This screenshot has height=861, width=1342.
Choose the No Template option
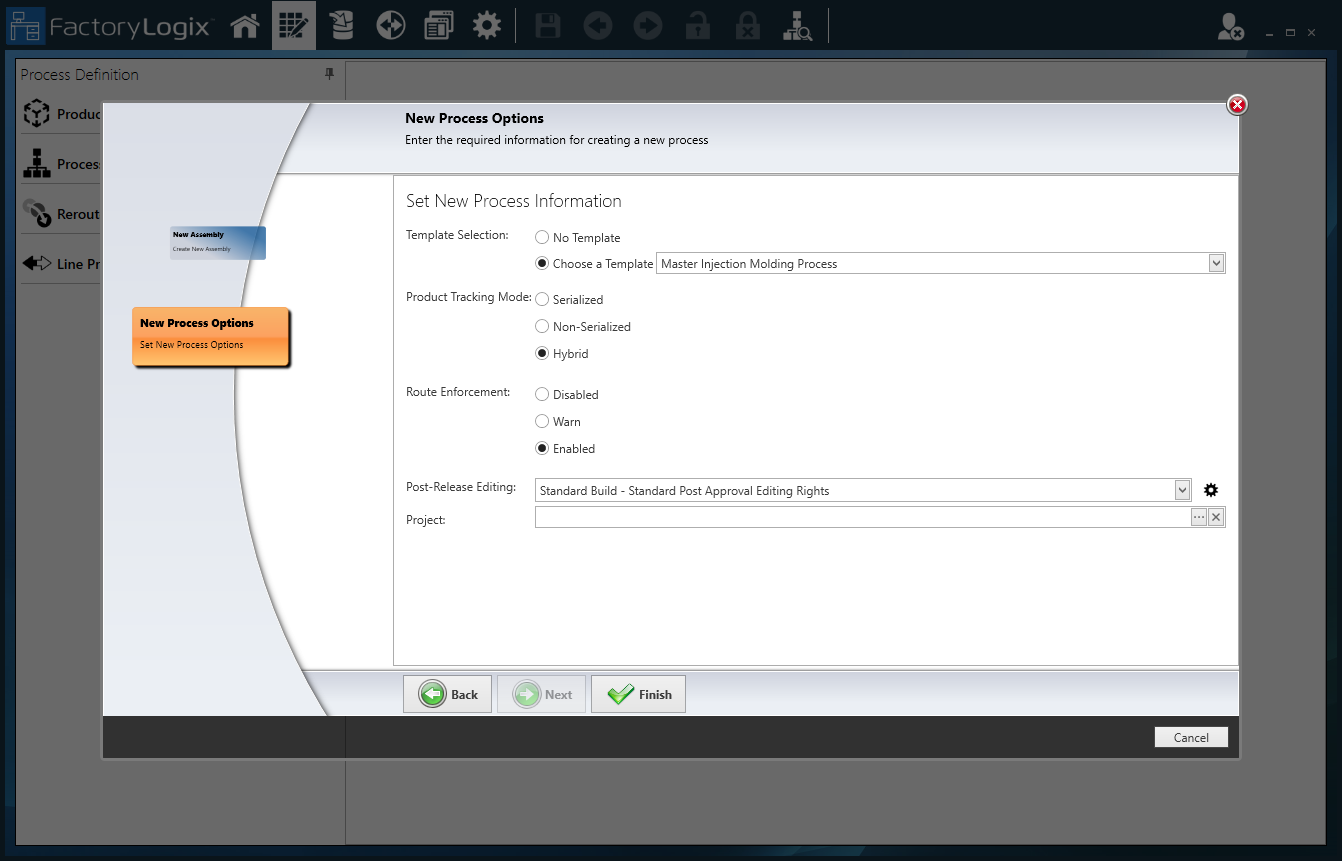(541, 237)
